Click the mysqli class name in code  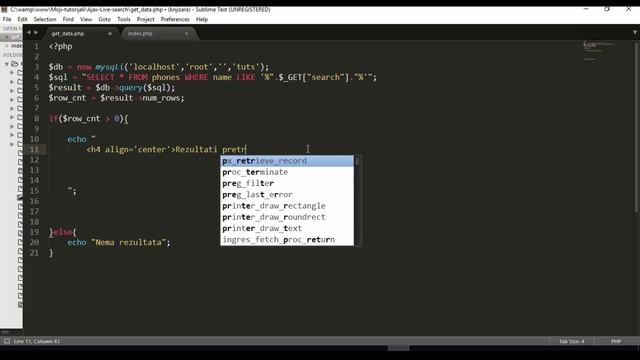(109, 67)
